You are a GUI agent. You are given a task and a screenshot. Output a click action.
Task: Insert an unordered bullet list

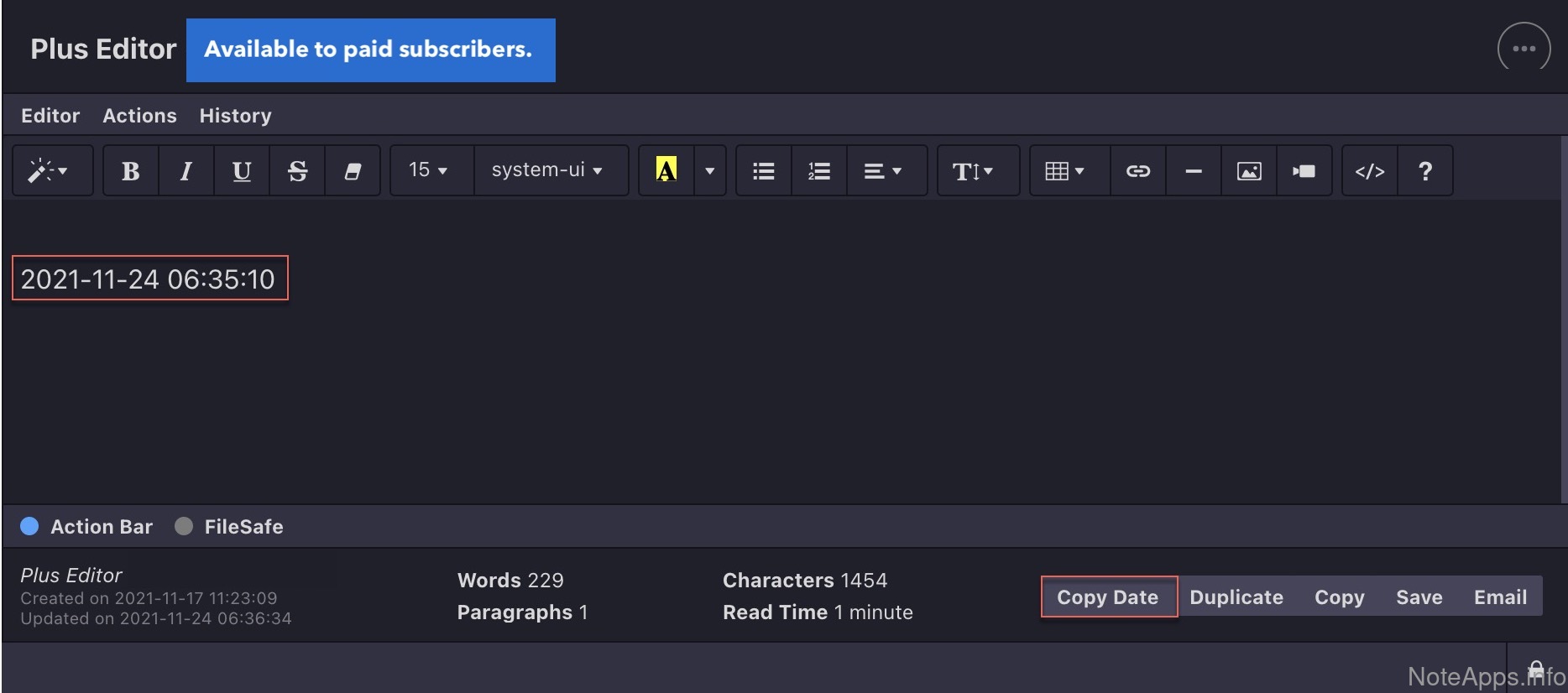pos(763,171)
